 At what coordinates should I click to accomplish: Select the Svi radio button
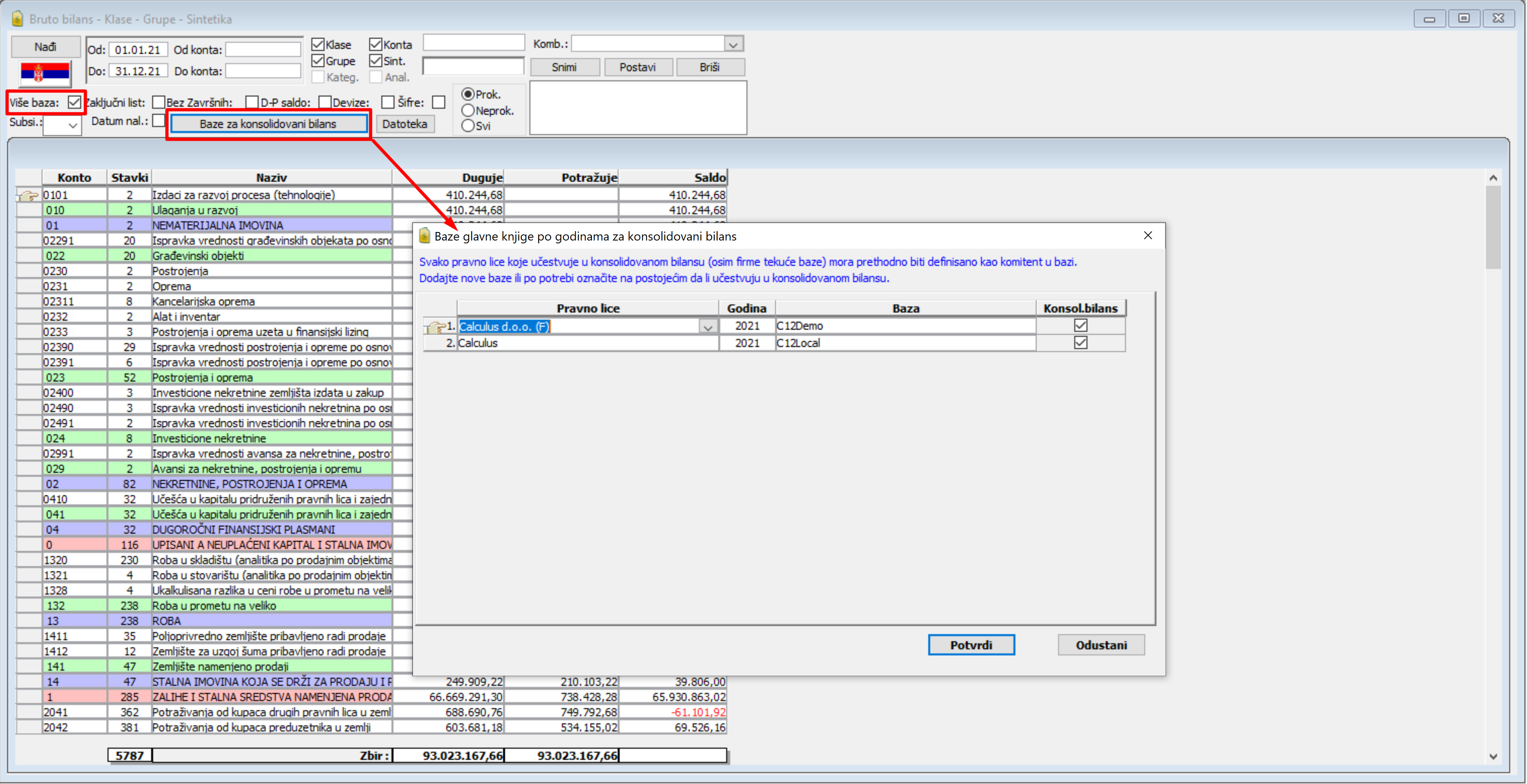pyautogui.click(x=468, y=126)
